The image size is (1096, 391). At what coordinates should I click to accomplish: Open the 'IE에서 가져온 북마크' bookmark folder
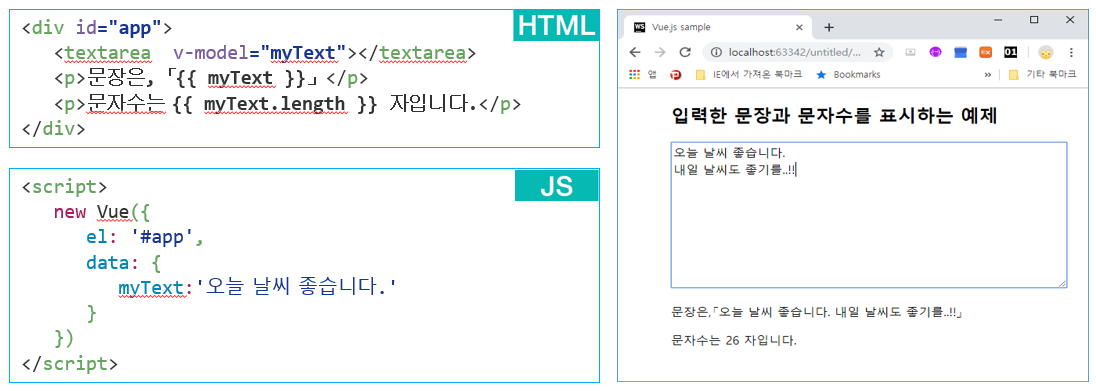749,74
